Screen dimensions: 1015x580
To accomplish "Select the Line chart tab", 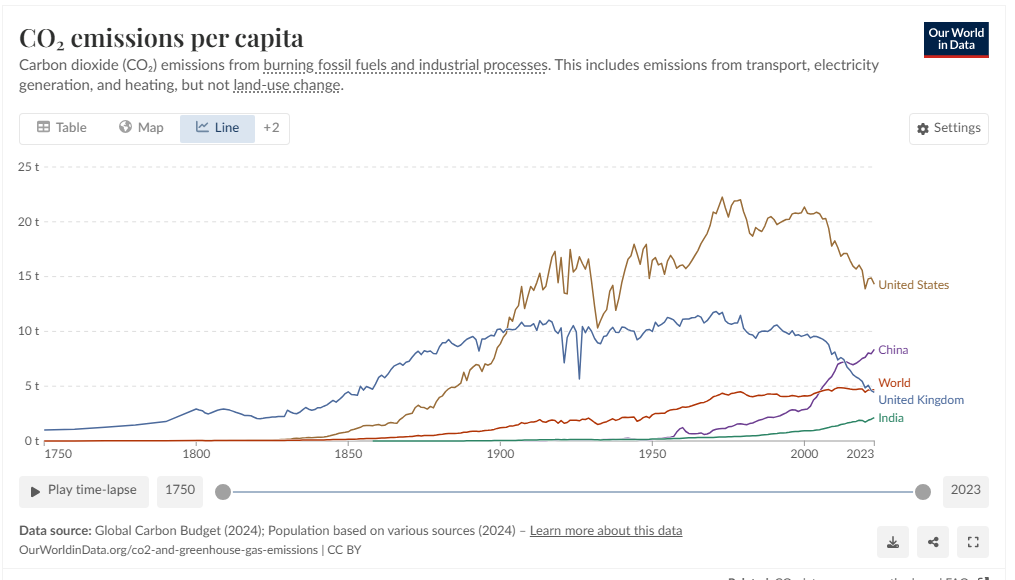I will click(217, 128).
